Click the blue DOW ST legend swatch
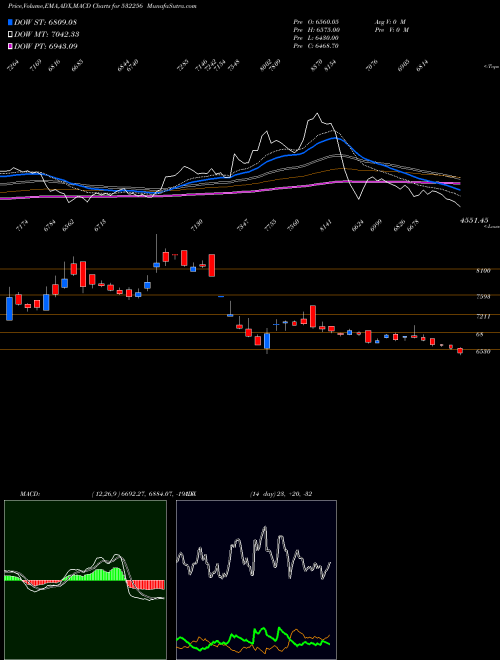Image resolution: width=500 pixels, height=660 pixels. coord(10,22)
